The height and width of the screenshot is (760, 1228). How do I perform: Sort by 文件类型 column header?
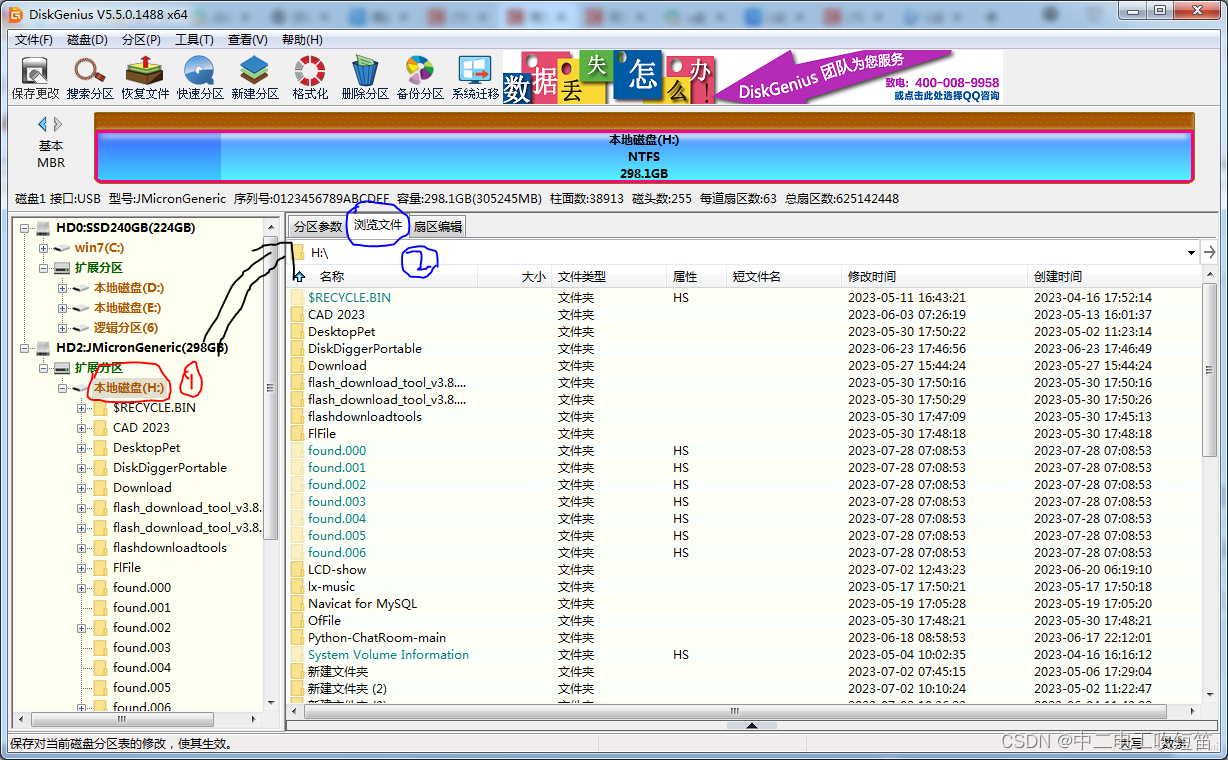coord(582,277)
